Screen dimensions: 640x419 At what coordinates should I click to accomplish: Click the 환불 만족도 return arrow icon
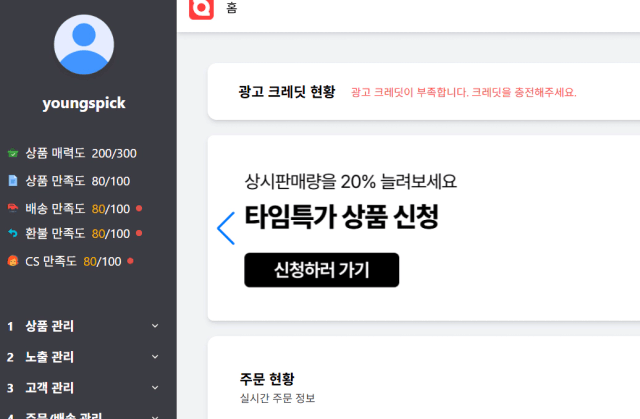coord(13,234)
